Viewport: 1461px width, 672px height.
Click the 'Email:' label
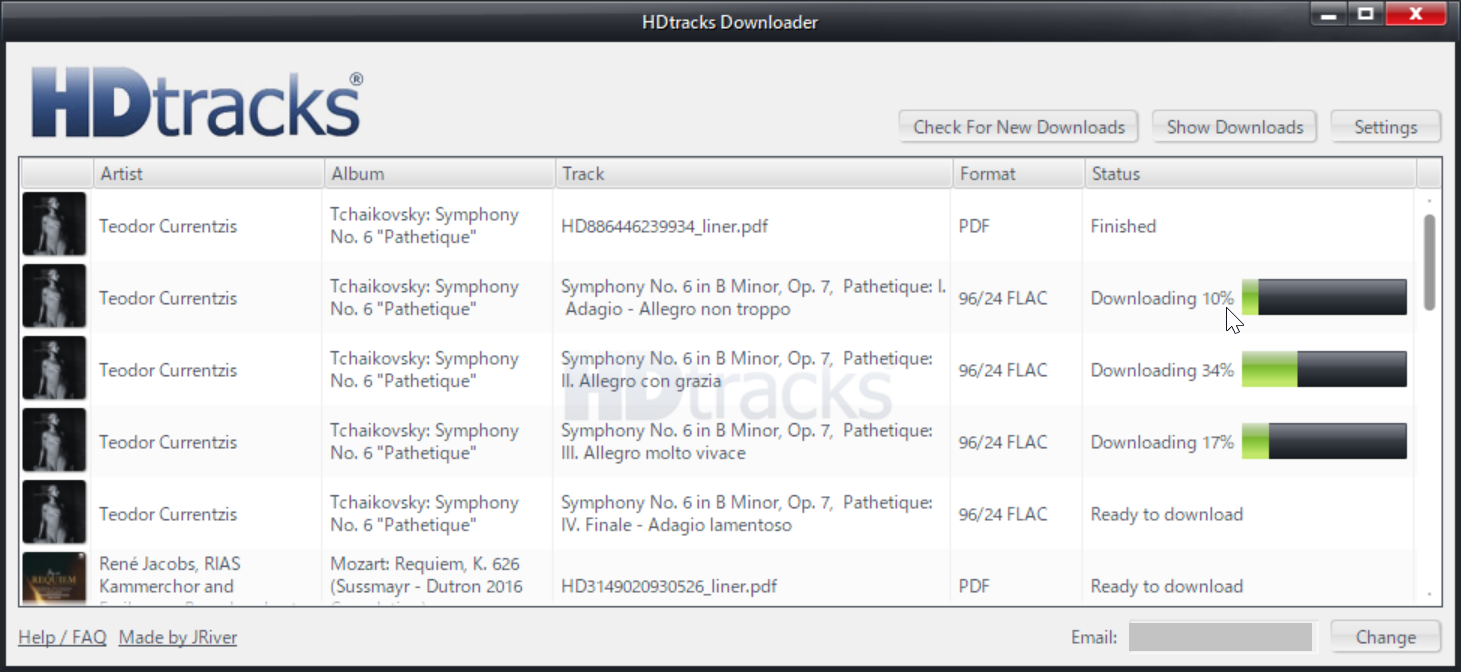tap(1094, 637)
